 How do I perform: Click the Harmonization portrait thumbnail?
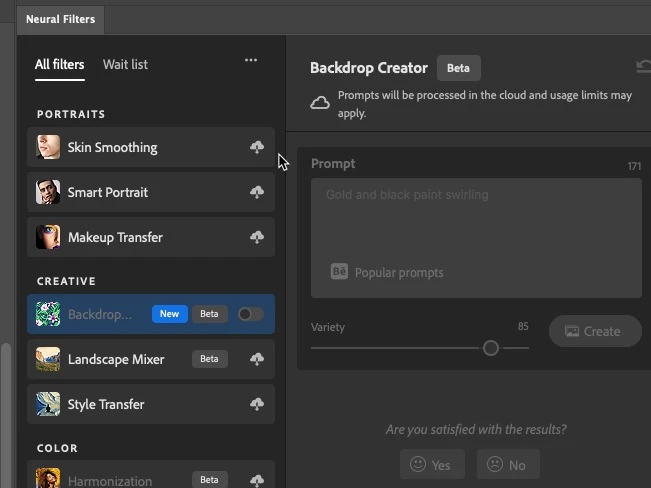(x=48, y=478)
